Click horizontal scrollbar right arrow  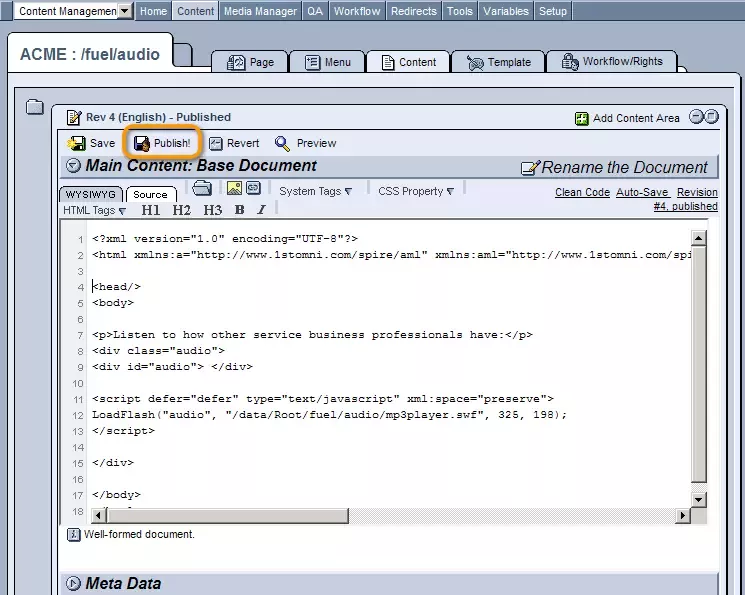click(x=683, y=515)
